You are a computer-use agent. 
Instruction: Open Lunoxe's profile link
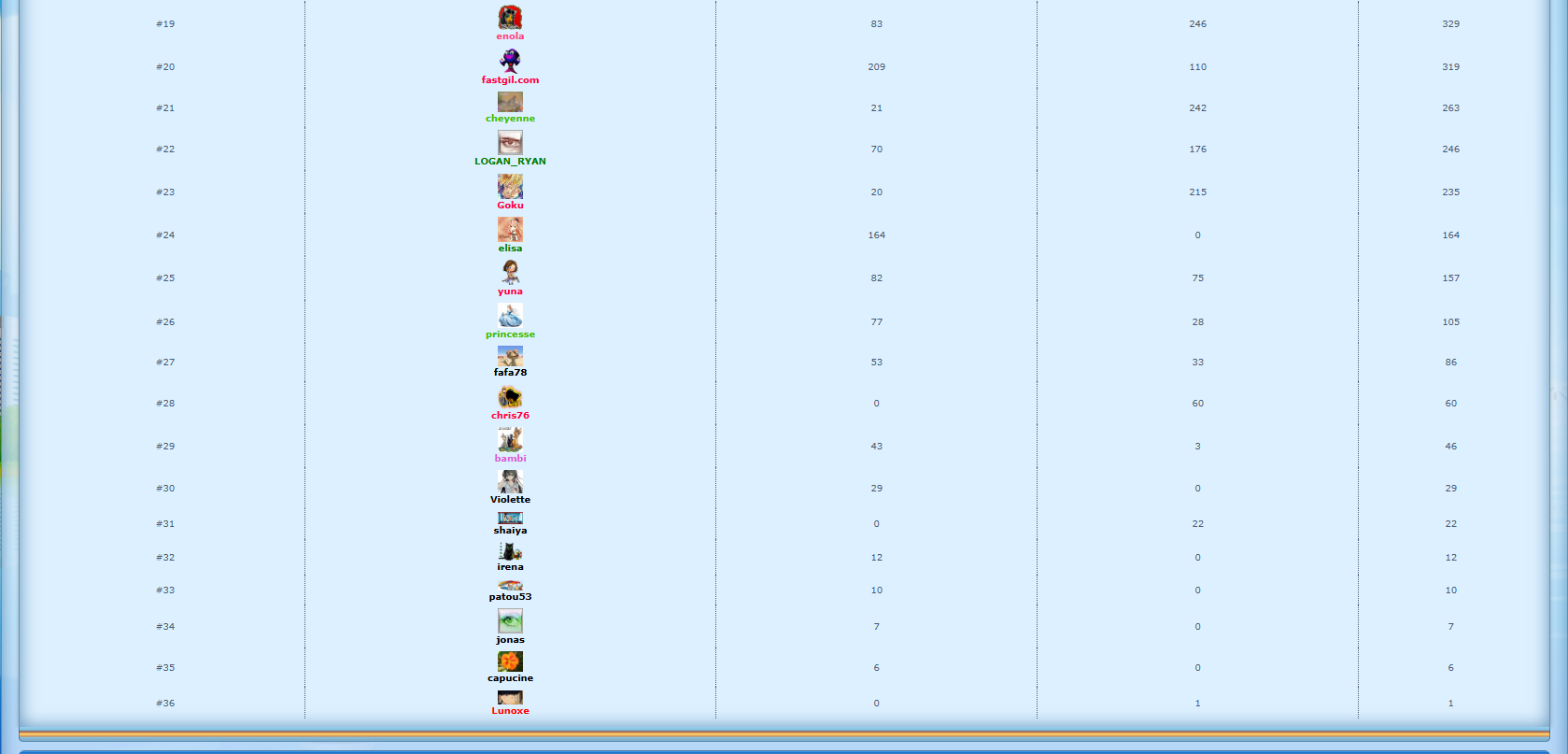(510, 711)
